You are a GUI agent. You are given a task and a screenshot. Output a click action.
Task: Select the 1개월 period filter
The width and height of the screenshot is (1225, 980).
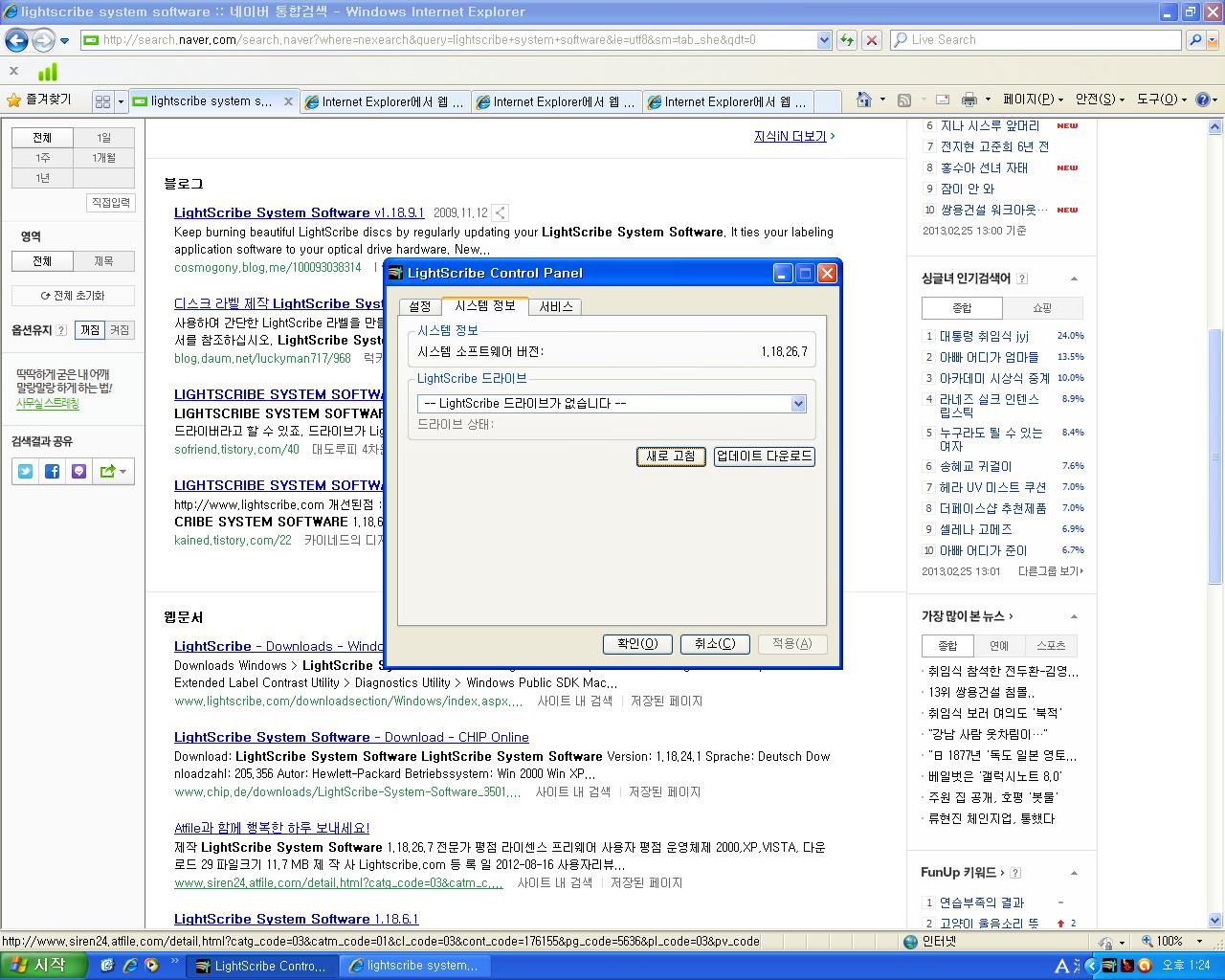pyautogui.click(x=103, y=158)
